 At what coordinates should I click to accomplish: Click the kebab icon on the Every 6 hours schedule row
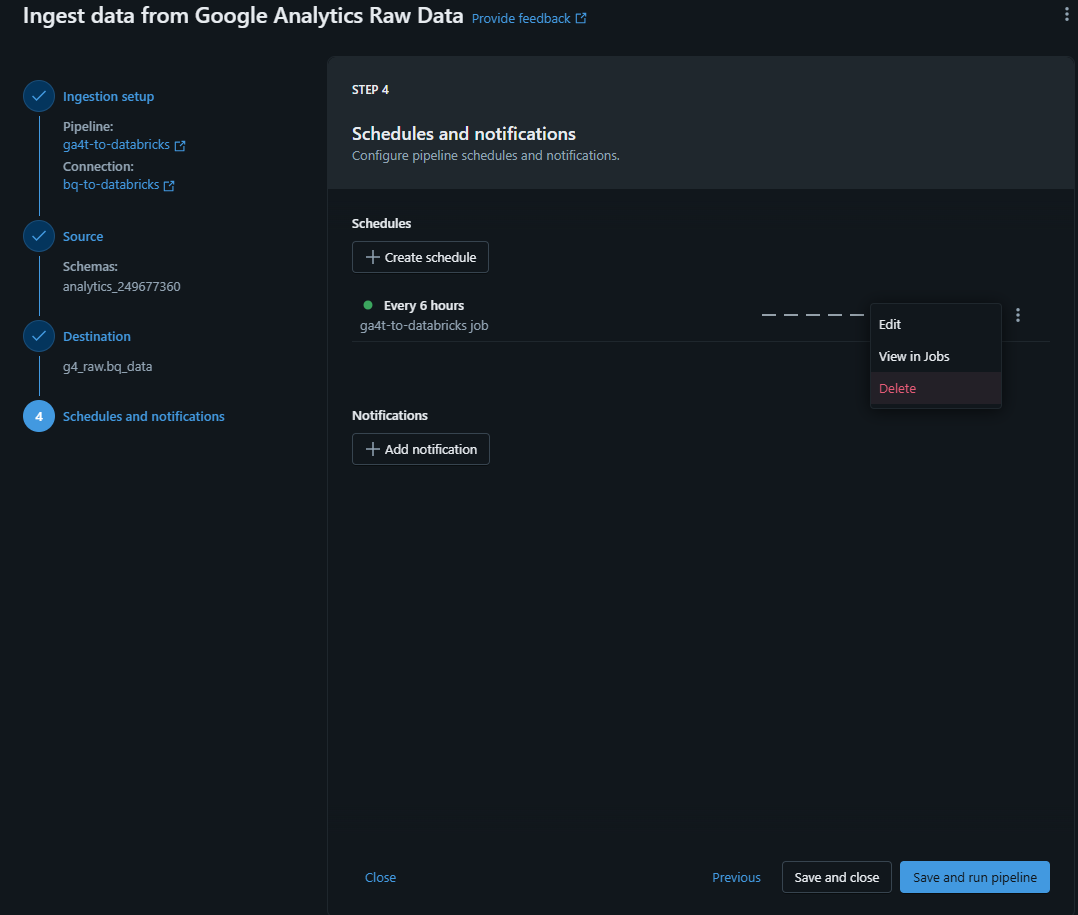point(1018,316)
